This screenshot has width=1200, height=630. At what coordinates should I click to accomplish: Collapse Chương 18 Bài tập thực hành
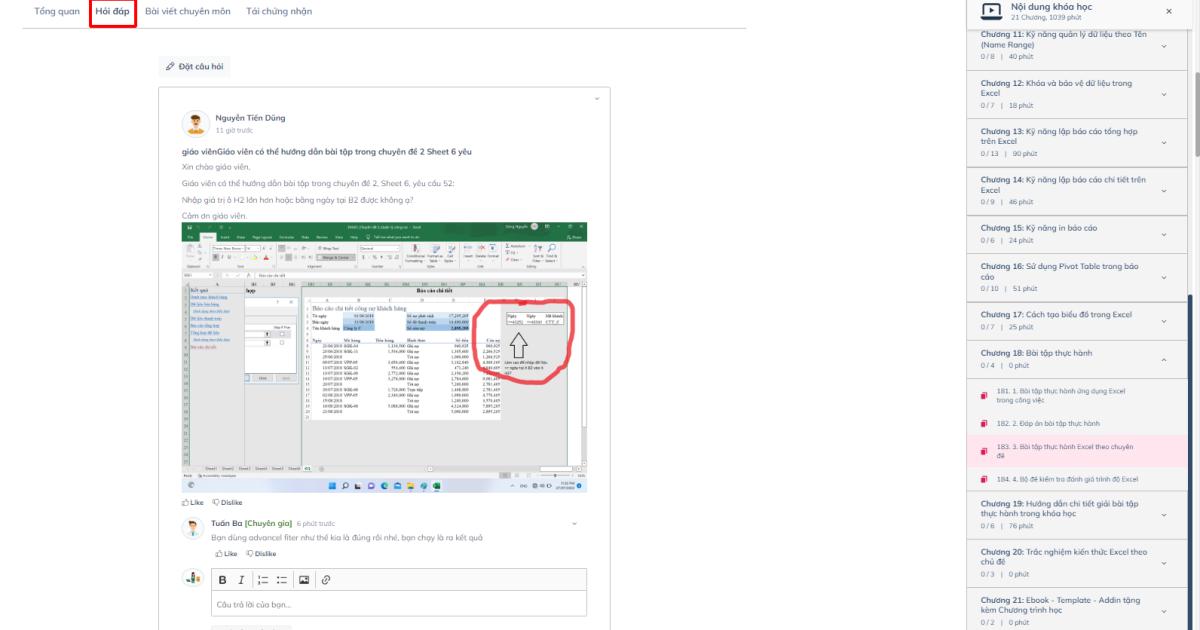[1164, 359]
